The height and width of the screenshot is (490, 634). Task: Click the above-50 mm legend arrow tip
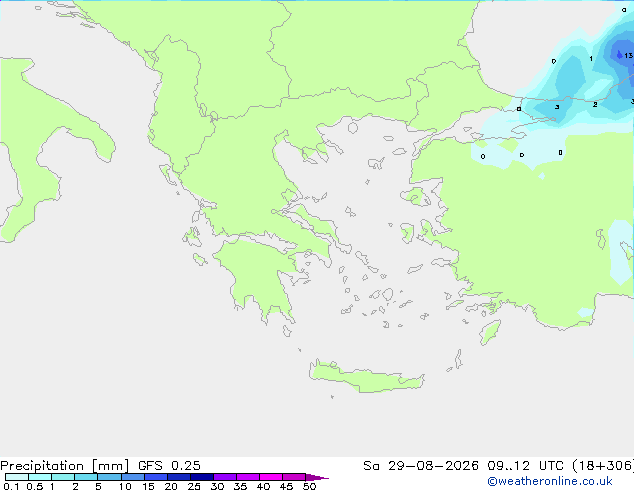click(317, 477)
